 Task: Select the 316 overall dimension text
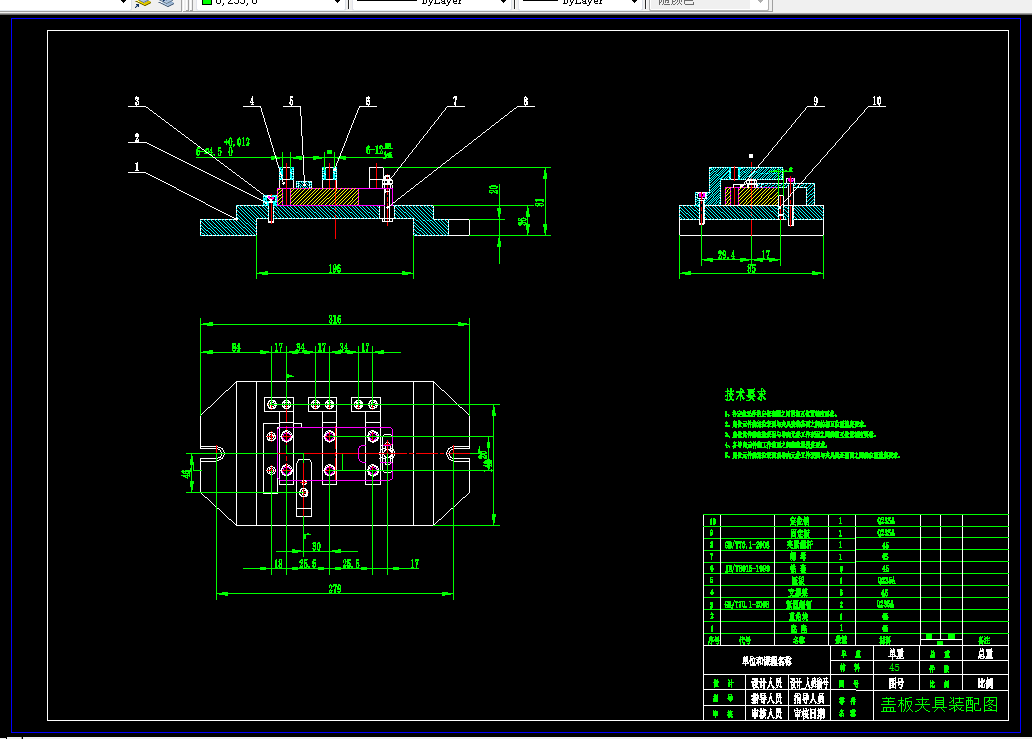coord(334,320)
